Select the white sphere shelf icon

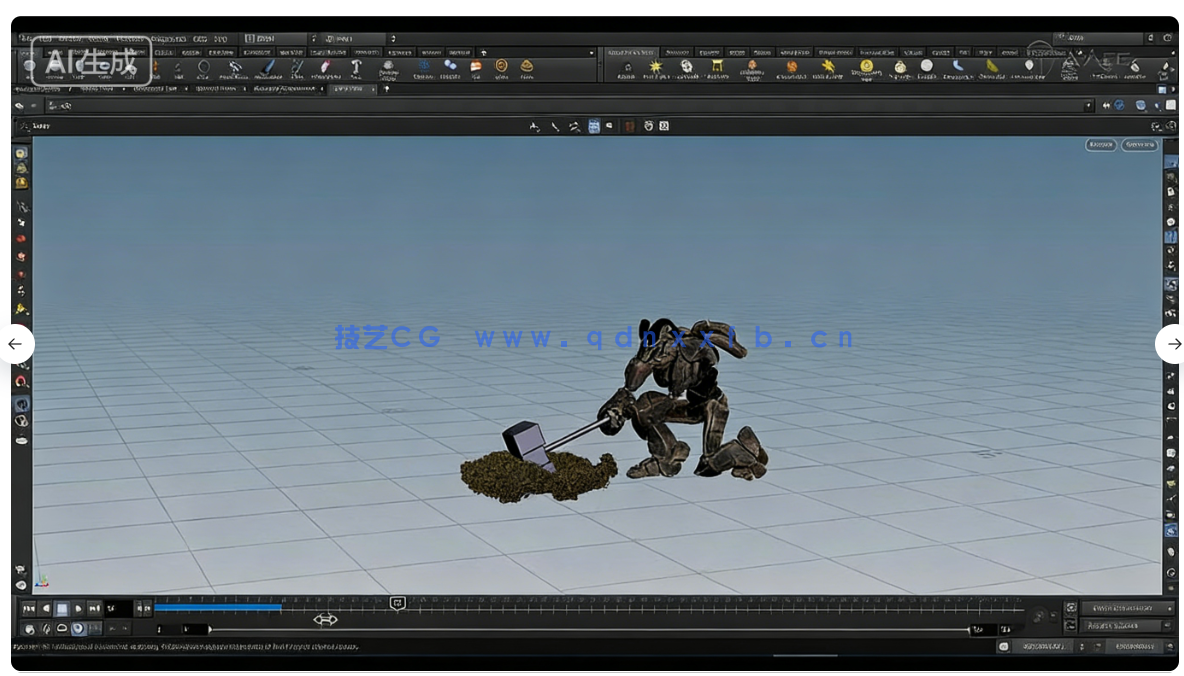tap(927, 67)
